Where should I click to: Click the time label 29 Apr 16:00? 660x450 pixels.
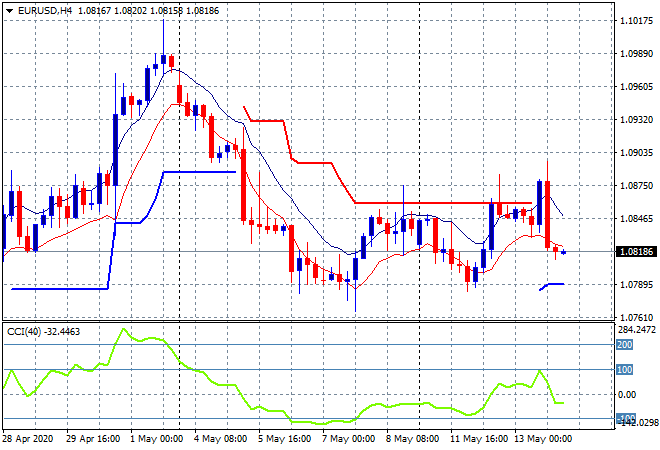tap(93, 439)
